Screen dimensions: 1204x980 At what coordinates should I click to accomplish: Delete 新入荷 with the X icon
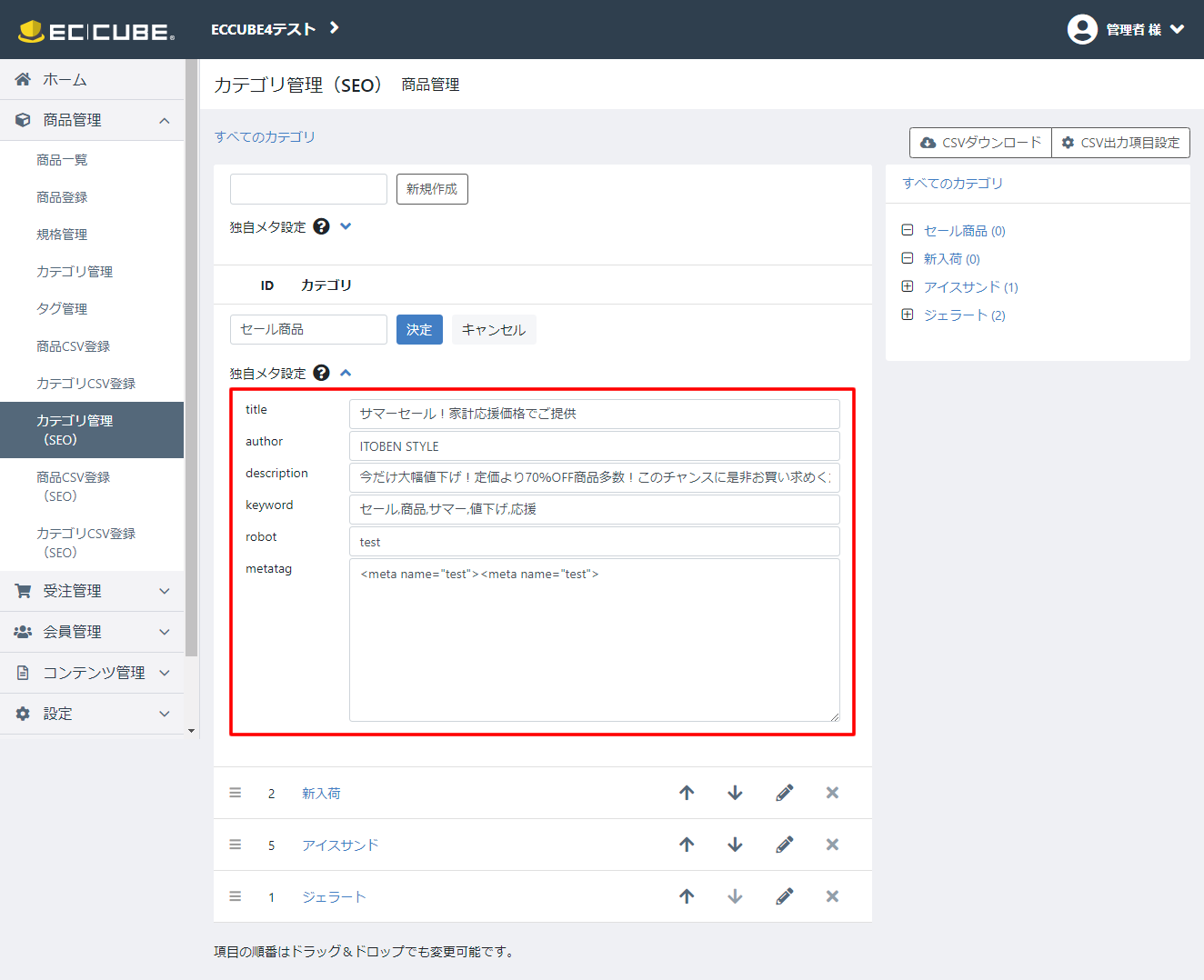point(832,793)
